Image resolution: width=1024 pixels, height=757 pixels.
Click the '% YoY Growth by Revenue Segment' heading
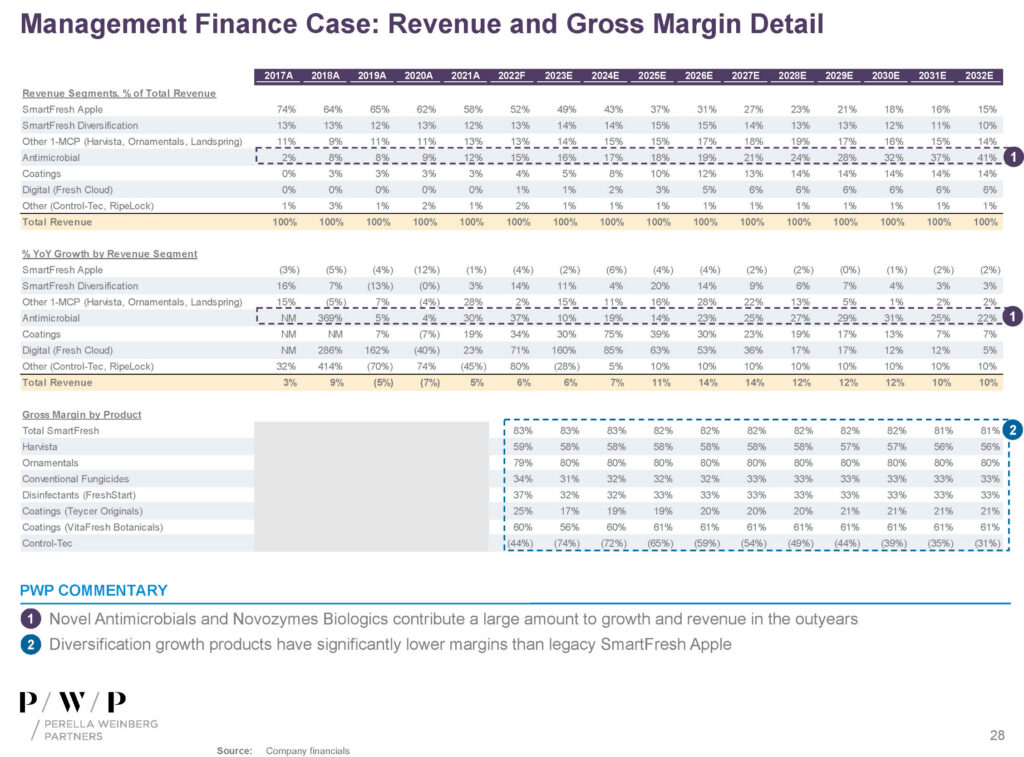click(110, 254)
